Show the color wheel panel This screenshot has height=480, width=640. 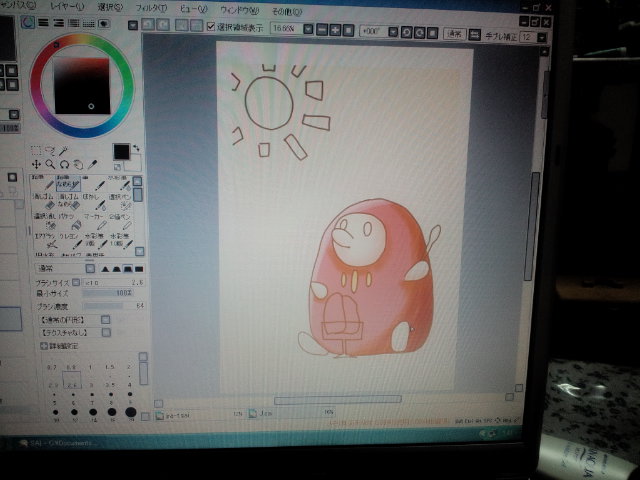click(28, 22)
